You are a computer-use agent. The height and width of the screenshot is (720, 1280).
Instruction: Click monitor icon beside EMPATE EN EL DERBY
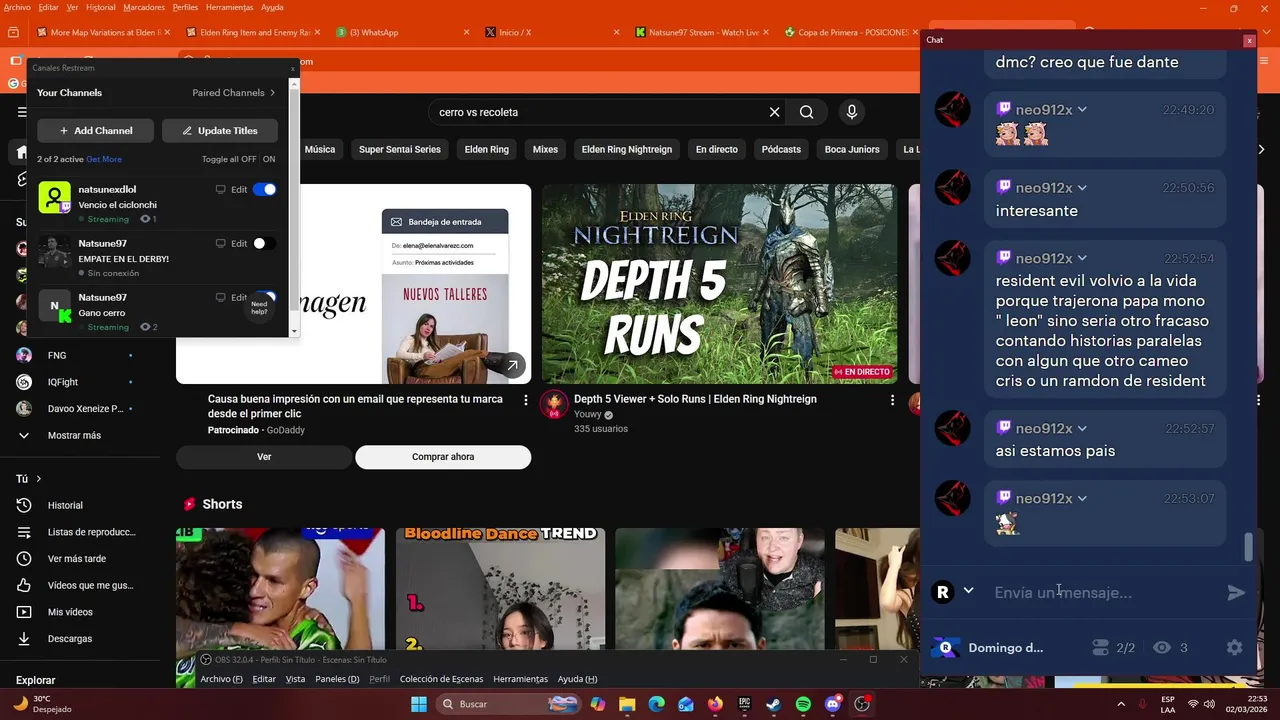click(x=221, y=243)
